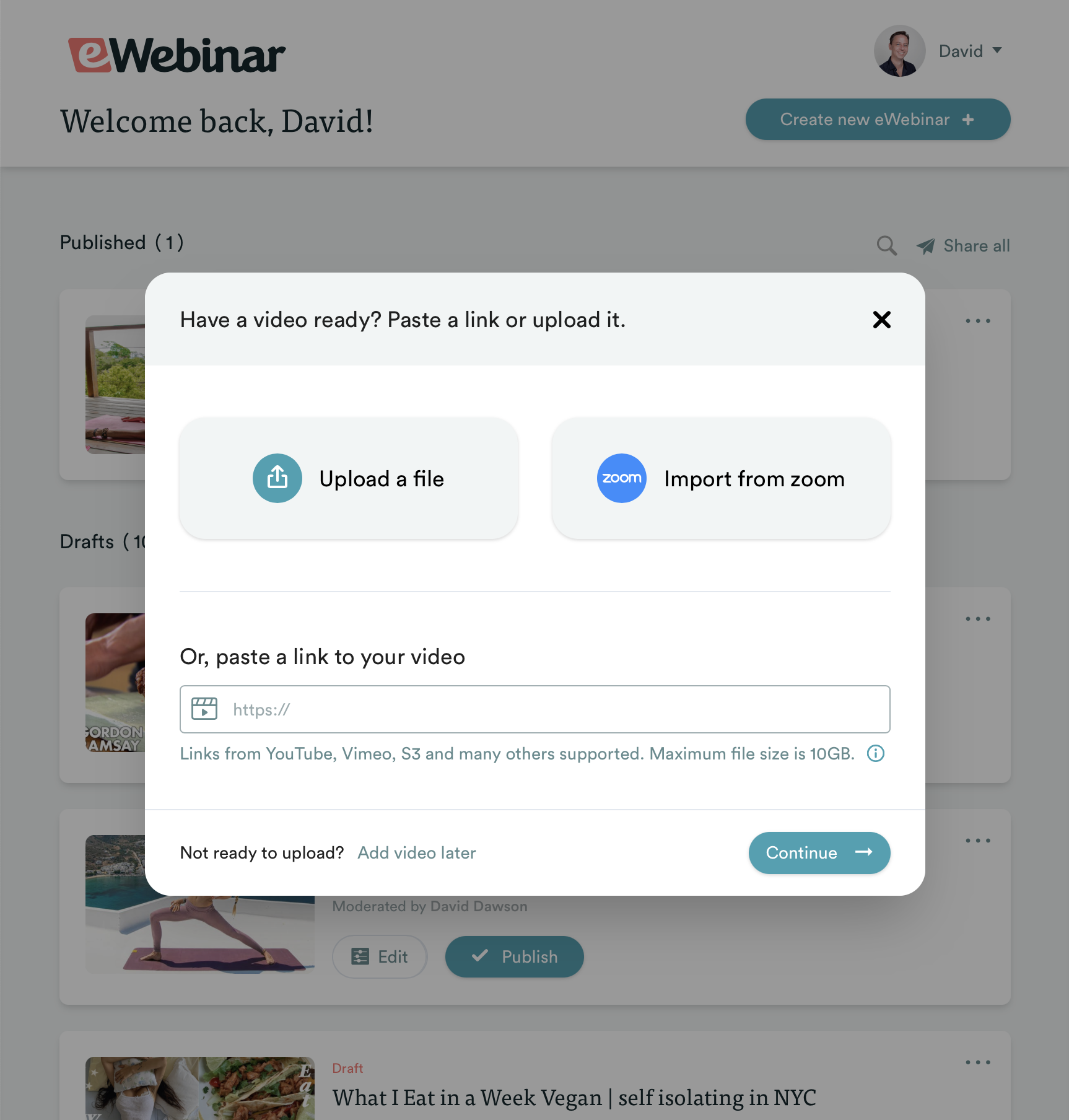Close the video upload dialog
The height and width of the screenshot is (1120, 1069).
click(881, 320)
